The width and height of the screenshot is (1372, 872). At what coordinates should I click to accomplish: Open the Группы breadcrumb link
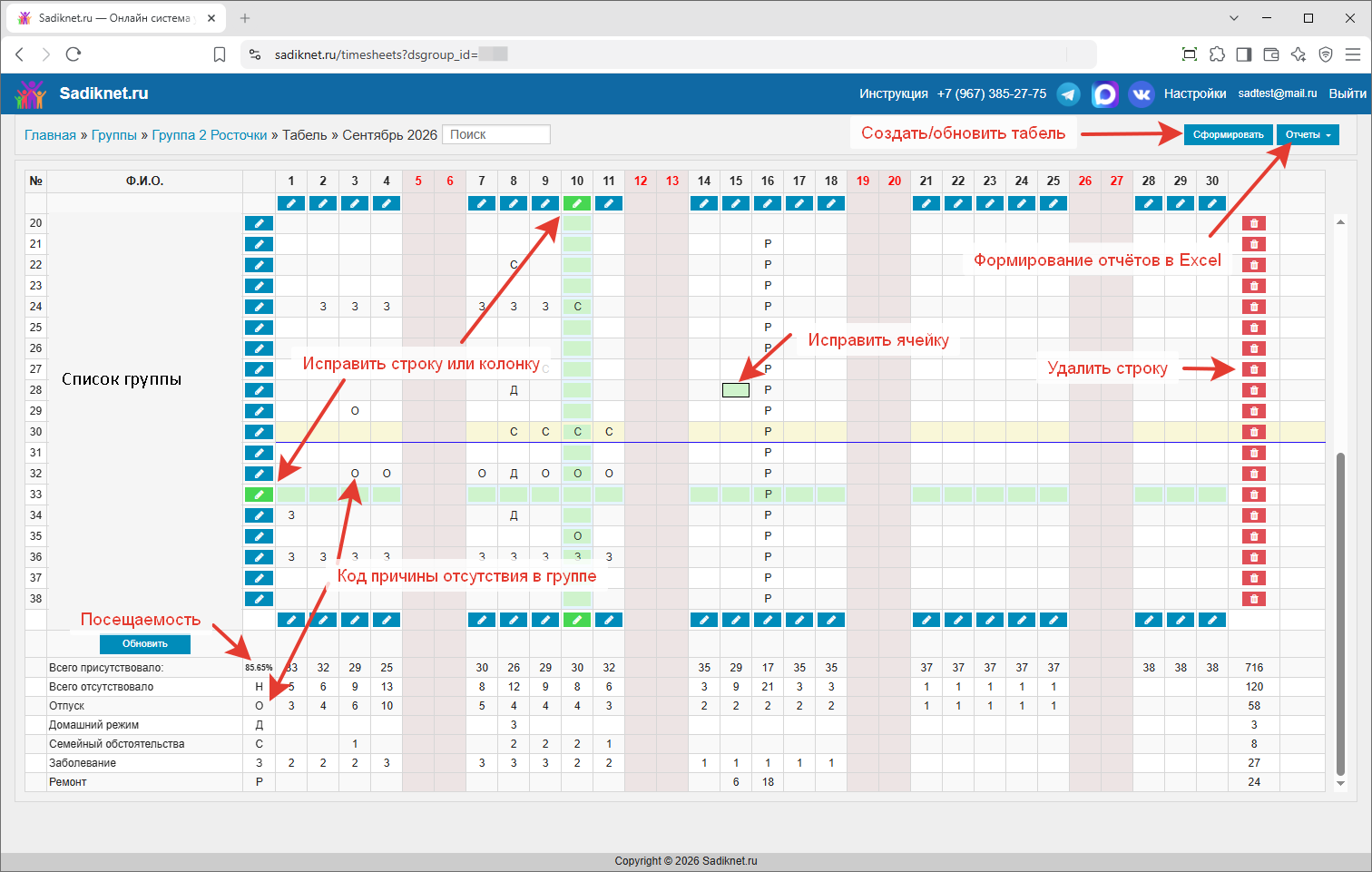(x=114, y=135)
